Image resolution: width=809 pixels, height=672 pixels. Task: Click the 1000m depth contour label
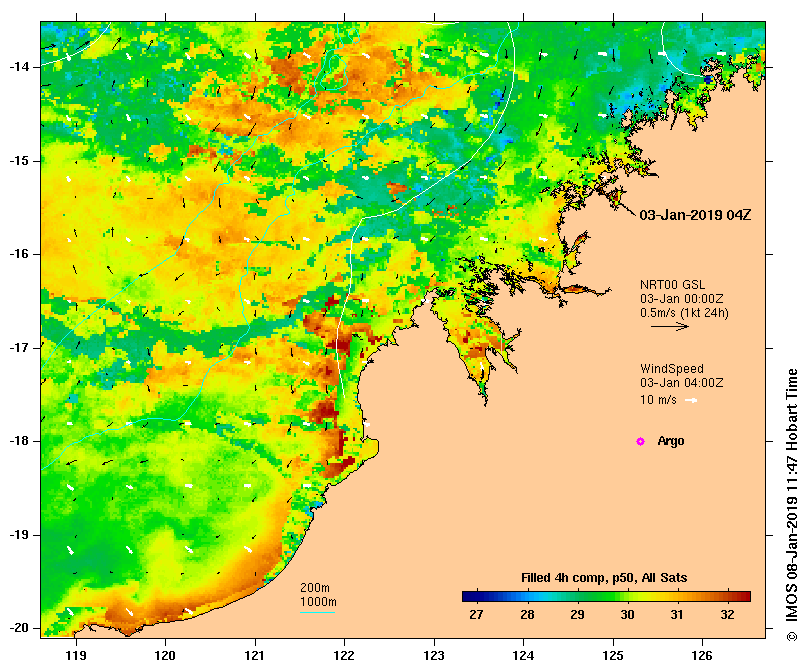click(x=318, y=602)
